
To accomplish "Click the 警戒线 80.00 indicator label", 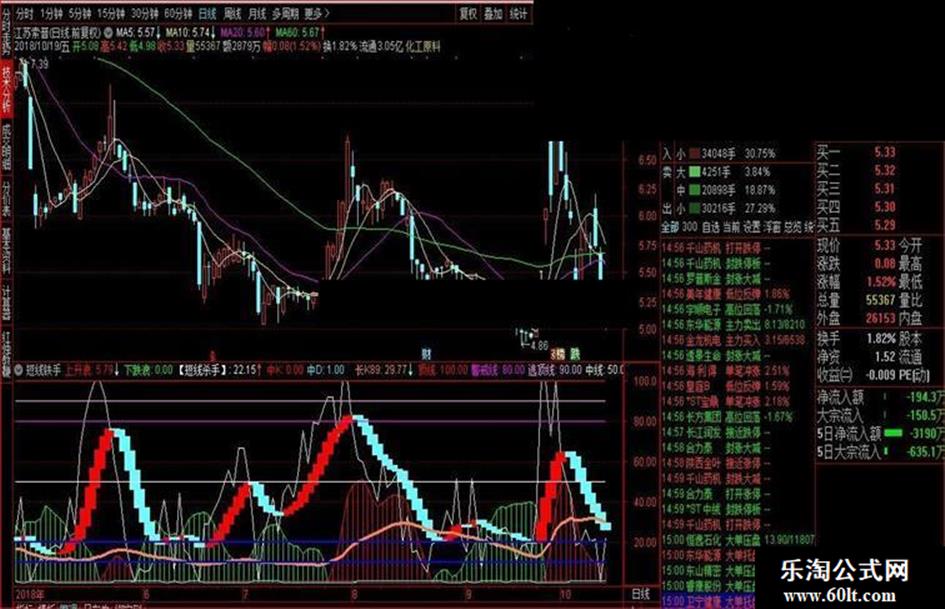I will pyautogui.click(x=498, y=370).
